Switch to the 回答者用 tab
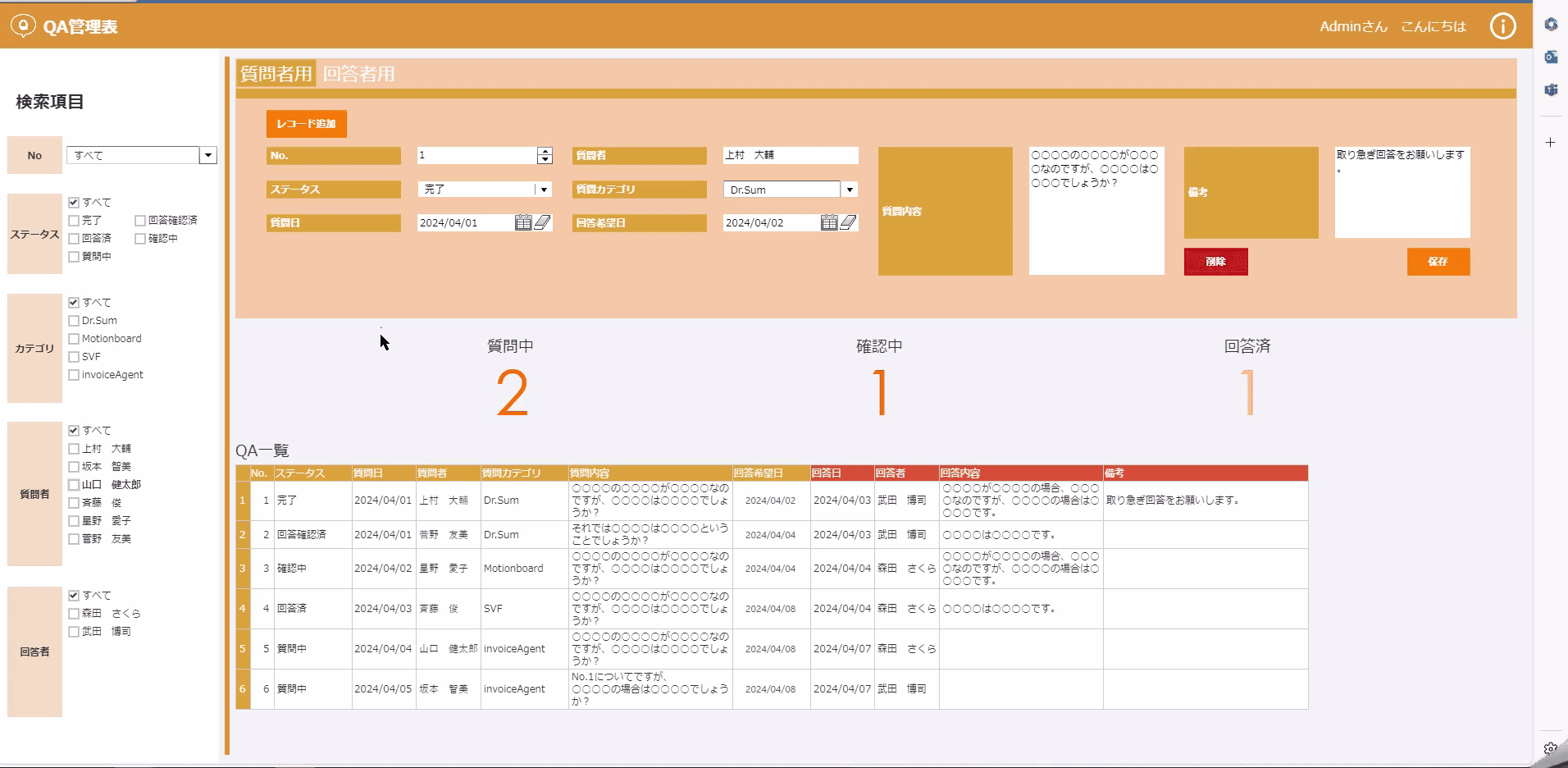This screenshot has height=768, width=1568. (357, 74)
